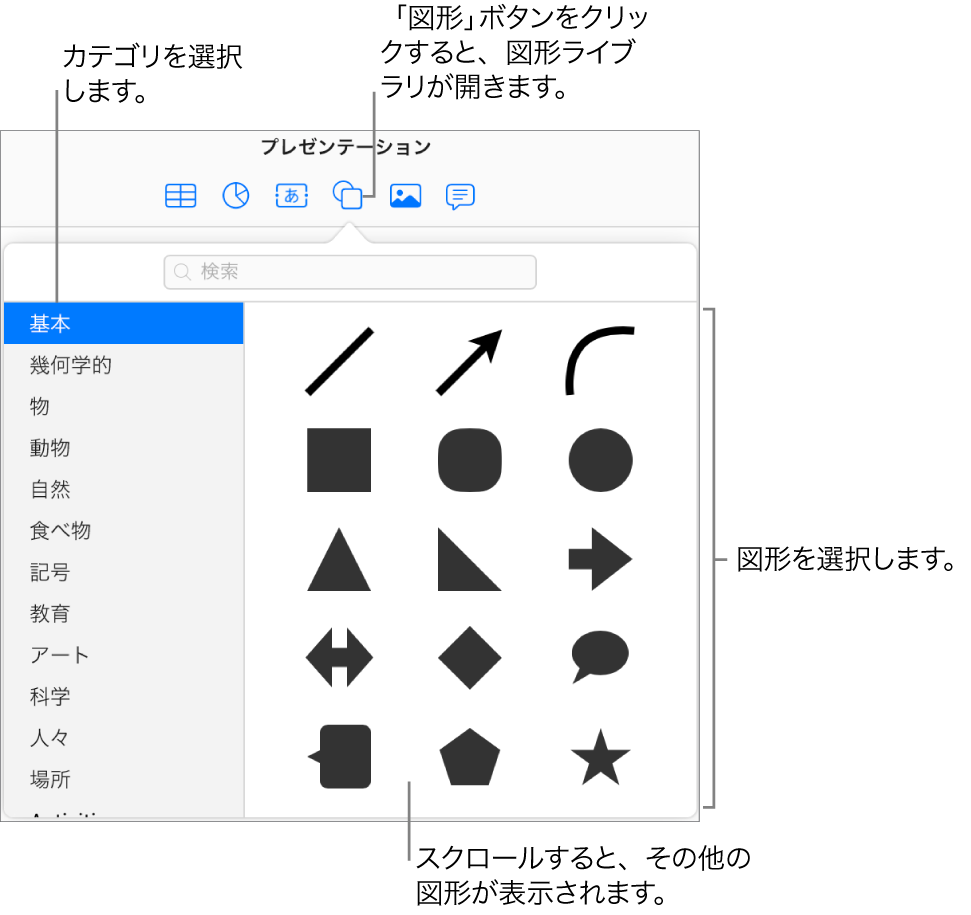This screenshot has height=915, width=971.
Task: Open the Shape picker icon
Action: coord(348,196)
